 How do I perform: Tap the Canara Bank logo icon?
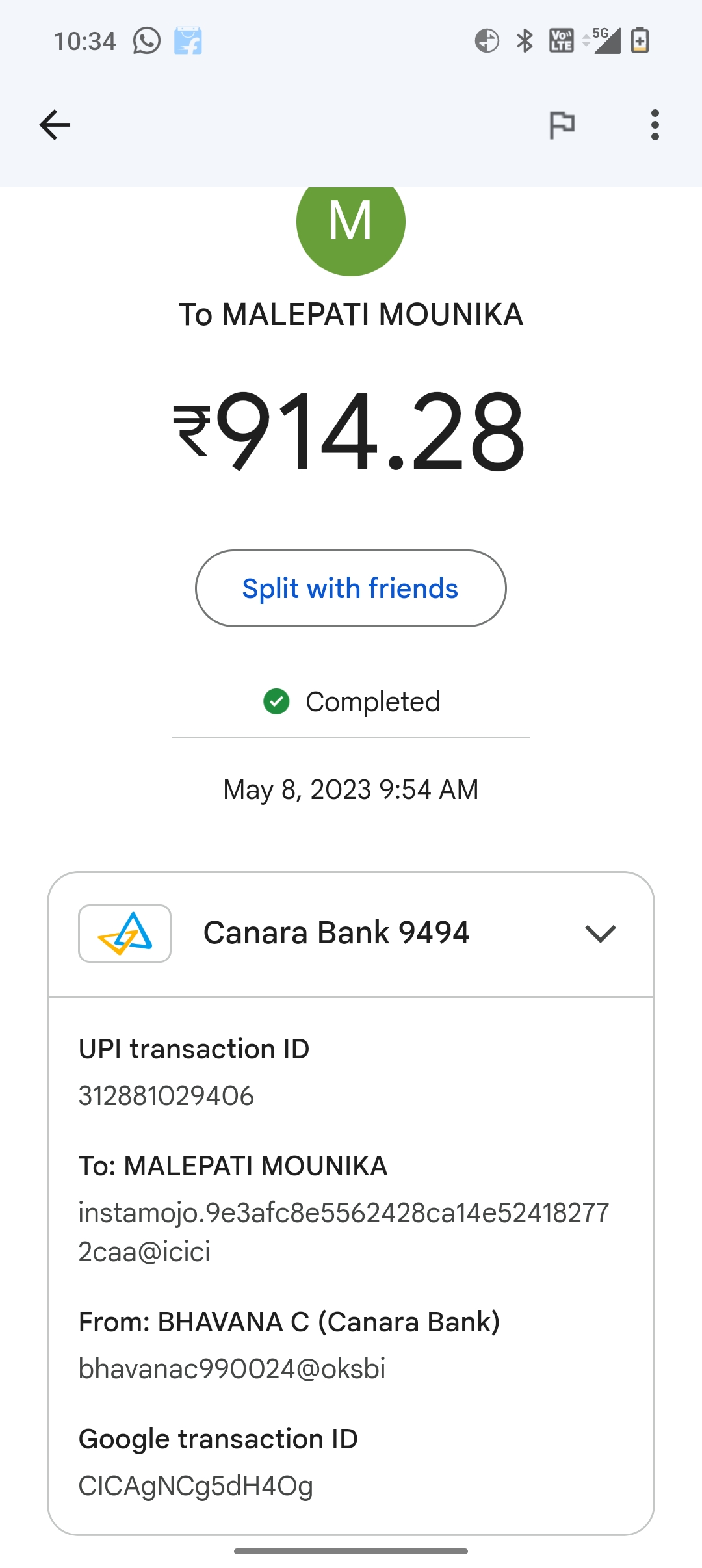[x=125, y=934]
